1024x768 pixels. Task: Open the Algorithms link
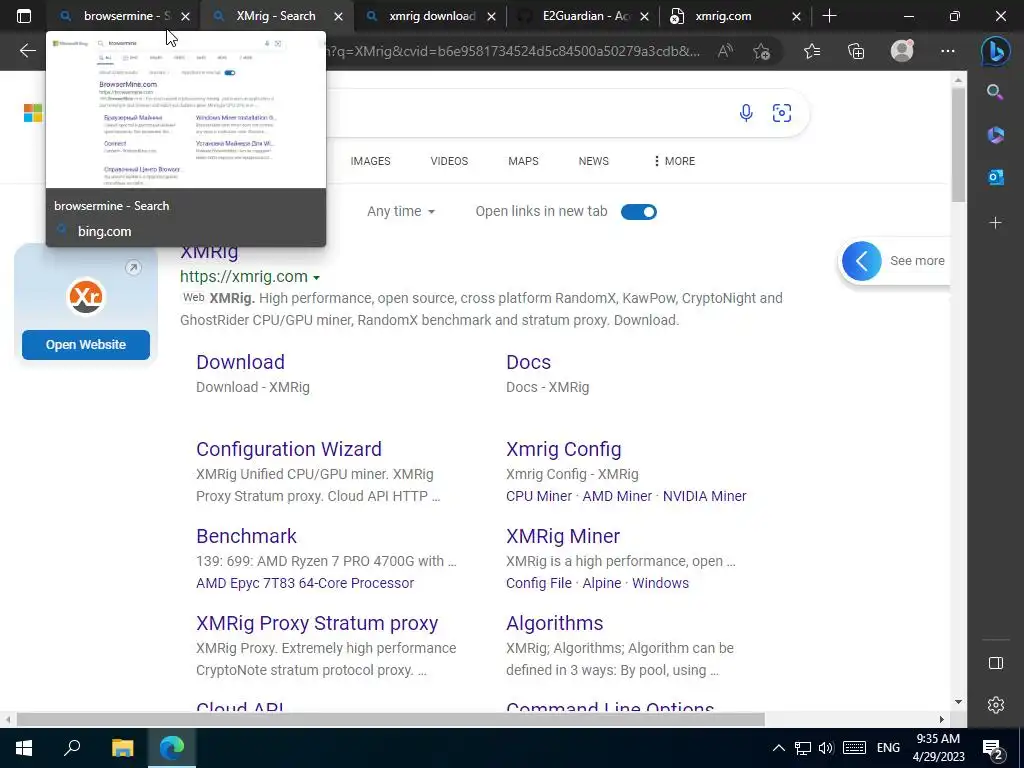point(554,623)
